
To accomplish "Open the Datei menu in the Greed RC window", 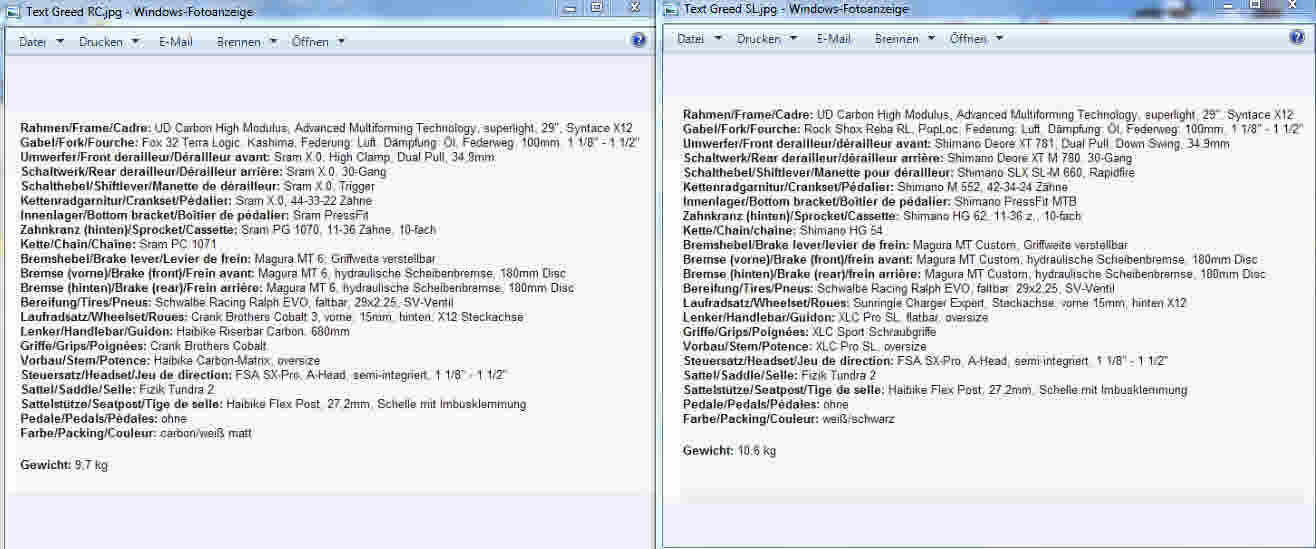I will coord(41,42).
